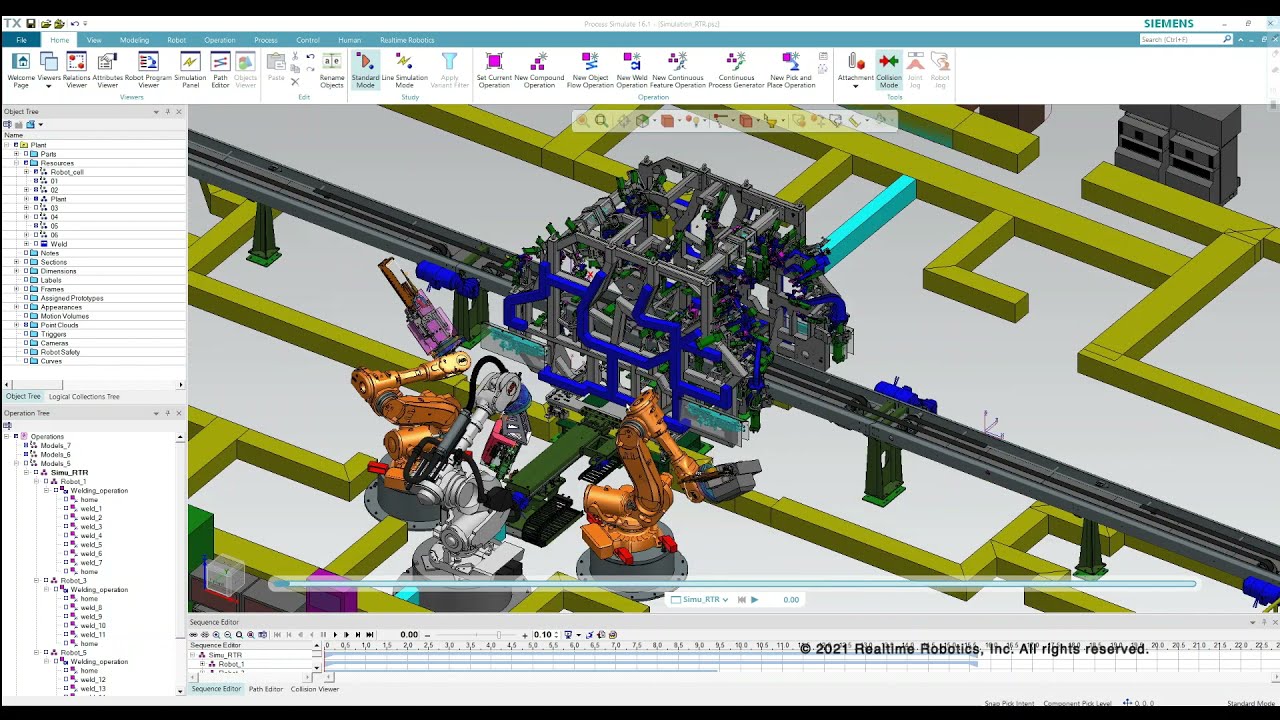Create a New Pick and Place Operation

[x=791, y=70]
